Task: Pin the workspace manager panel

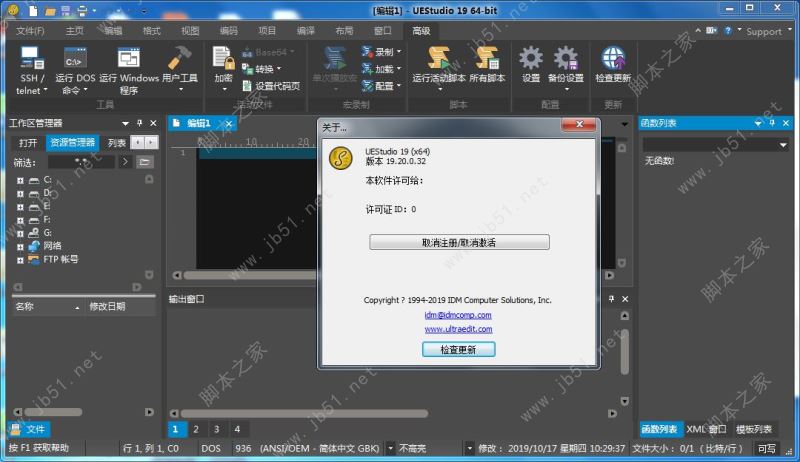Action: 139,123
